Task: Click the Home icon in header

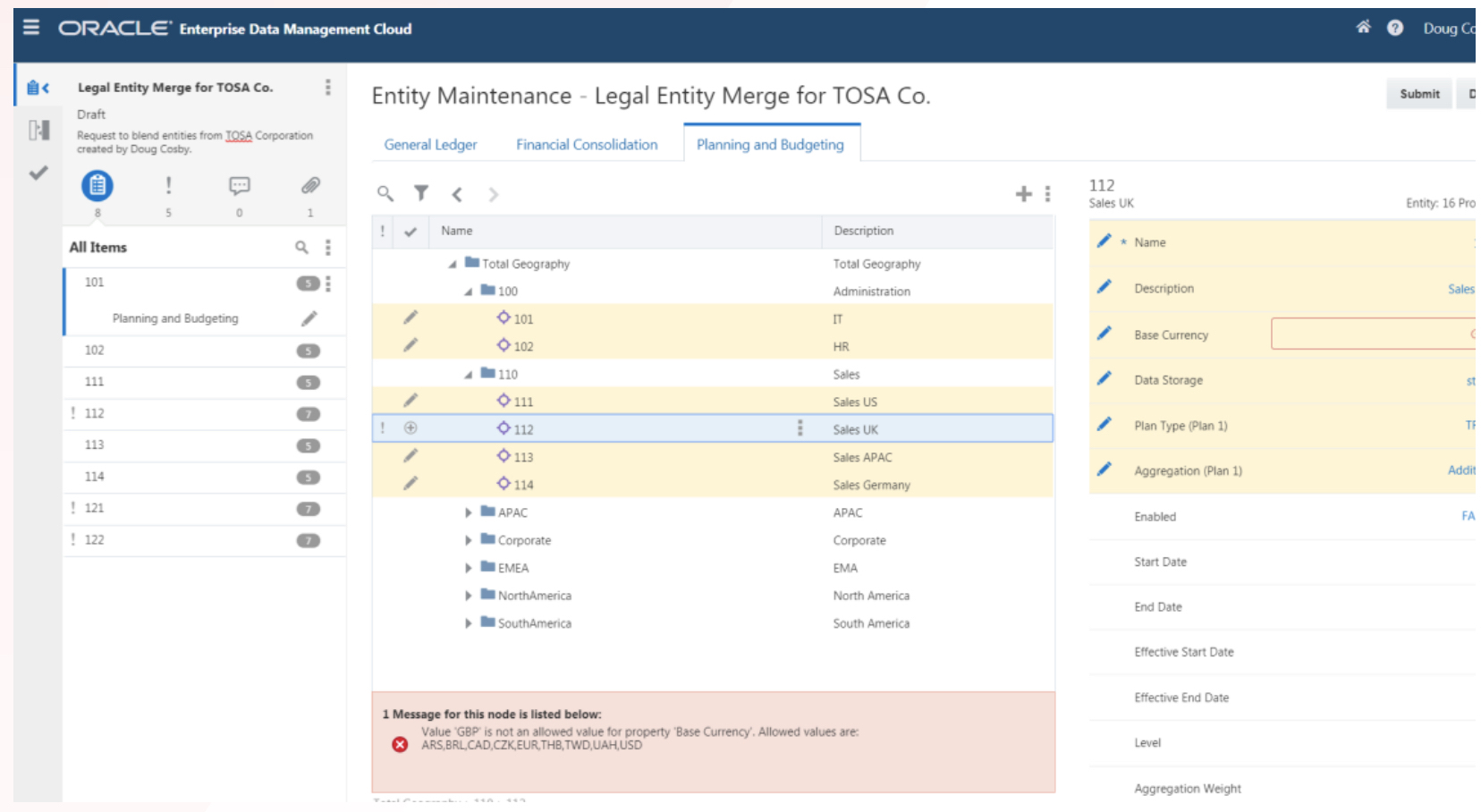Action: 1362,28
